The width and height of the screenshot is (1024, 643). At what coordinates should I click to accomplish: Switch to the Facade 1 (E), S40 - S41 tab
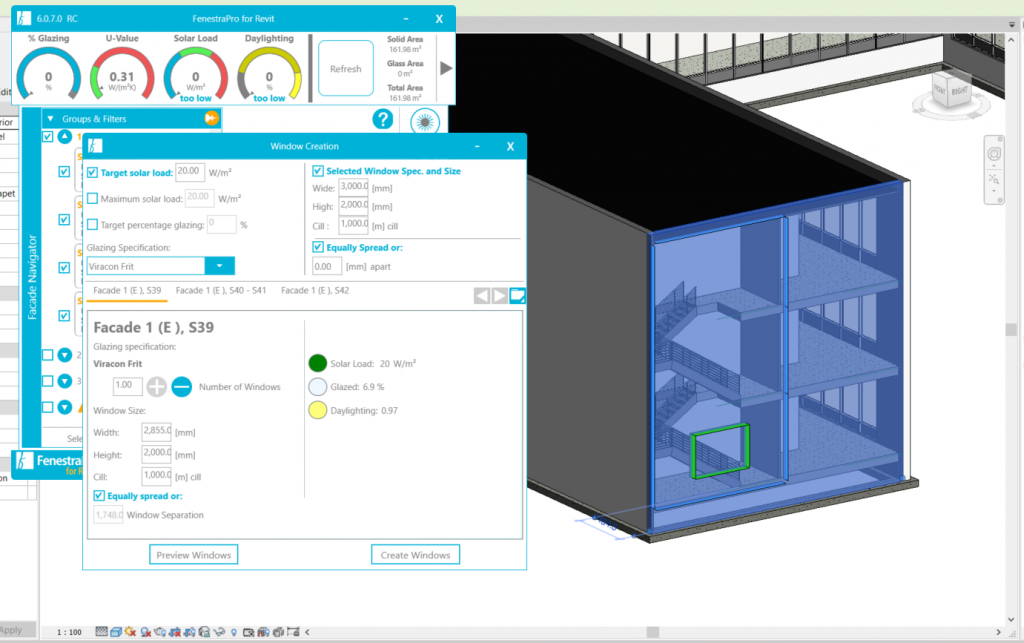point(221,290)
